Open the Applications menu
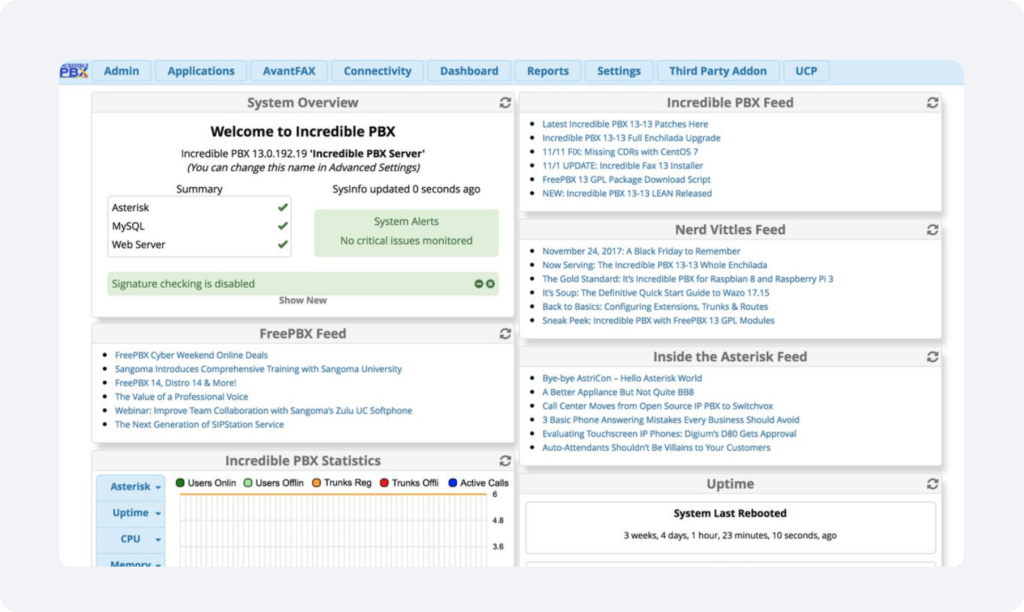 200,71
